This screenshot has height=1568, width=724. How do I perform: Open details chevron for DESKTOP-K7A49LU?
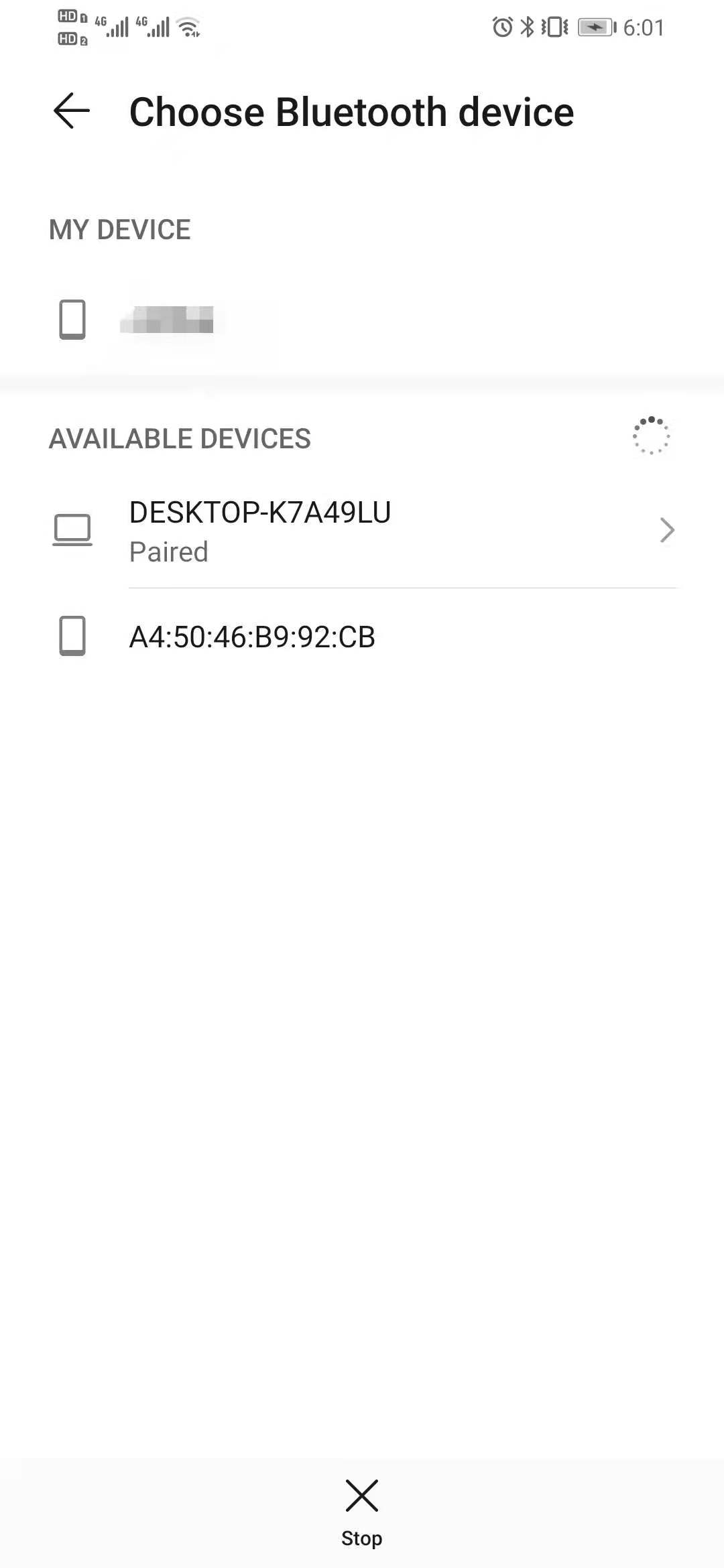(x=666, y=530)
